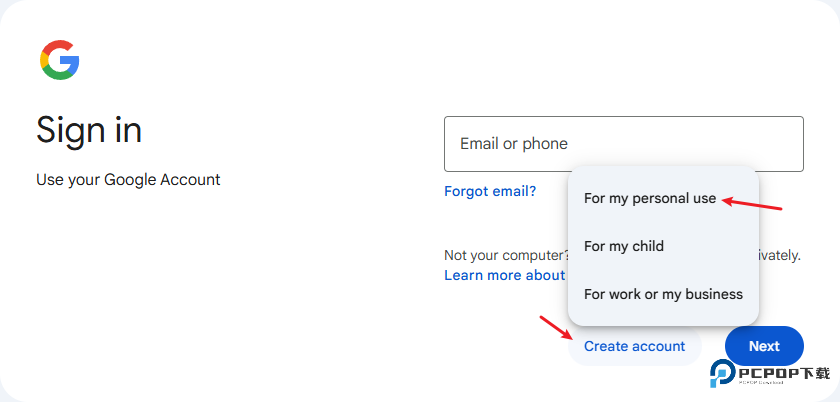Screen dimensions: 840x402
Task: Focus the Email or phone field
Action: click(623, 144)
